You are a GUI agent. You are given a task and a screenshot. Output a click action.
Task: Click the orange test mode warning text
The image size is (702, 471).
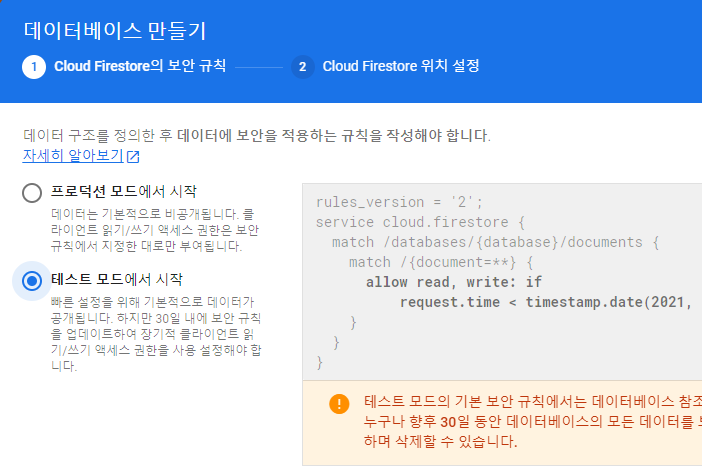(x=533, y=421)
